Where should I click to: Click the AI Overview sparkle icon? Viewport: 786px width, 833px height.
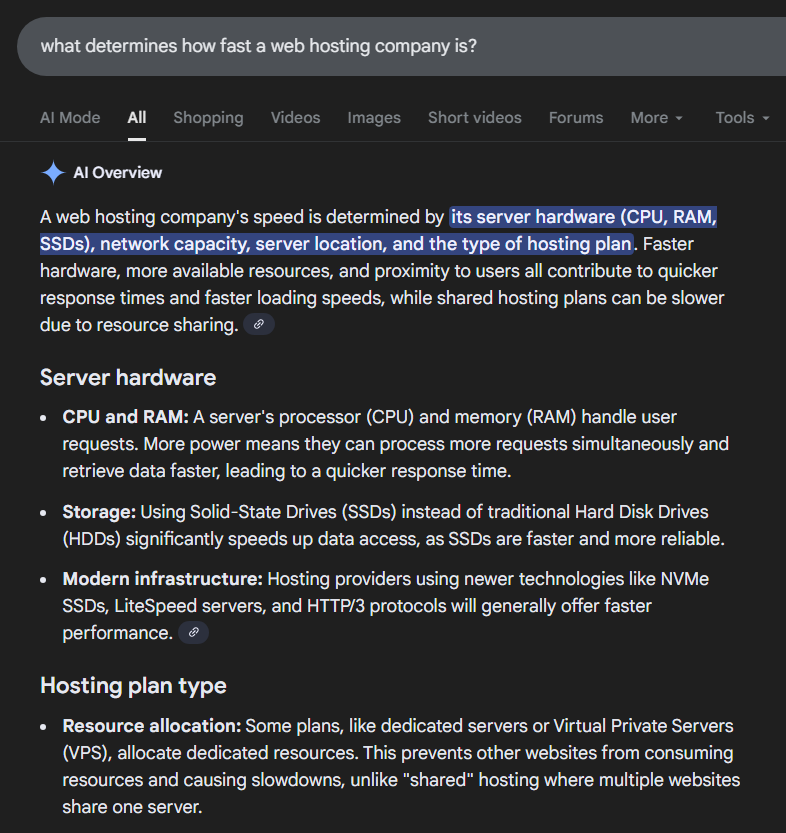pyautogui.click(x=53, y=173)
